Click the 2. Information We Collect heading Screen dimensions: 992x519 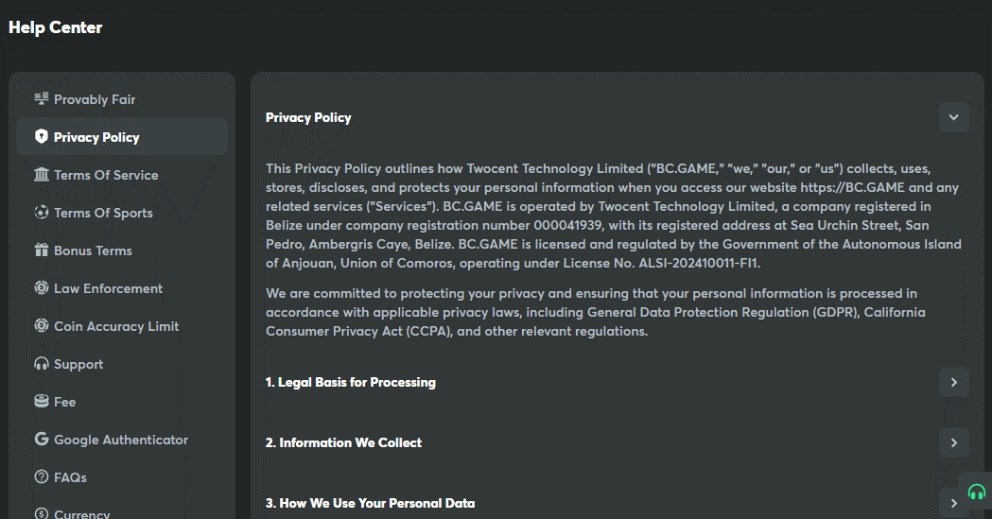click(x=343, y=442)
